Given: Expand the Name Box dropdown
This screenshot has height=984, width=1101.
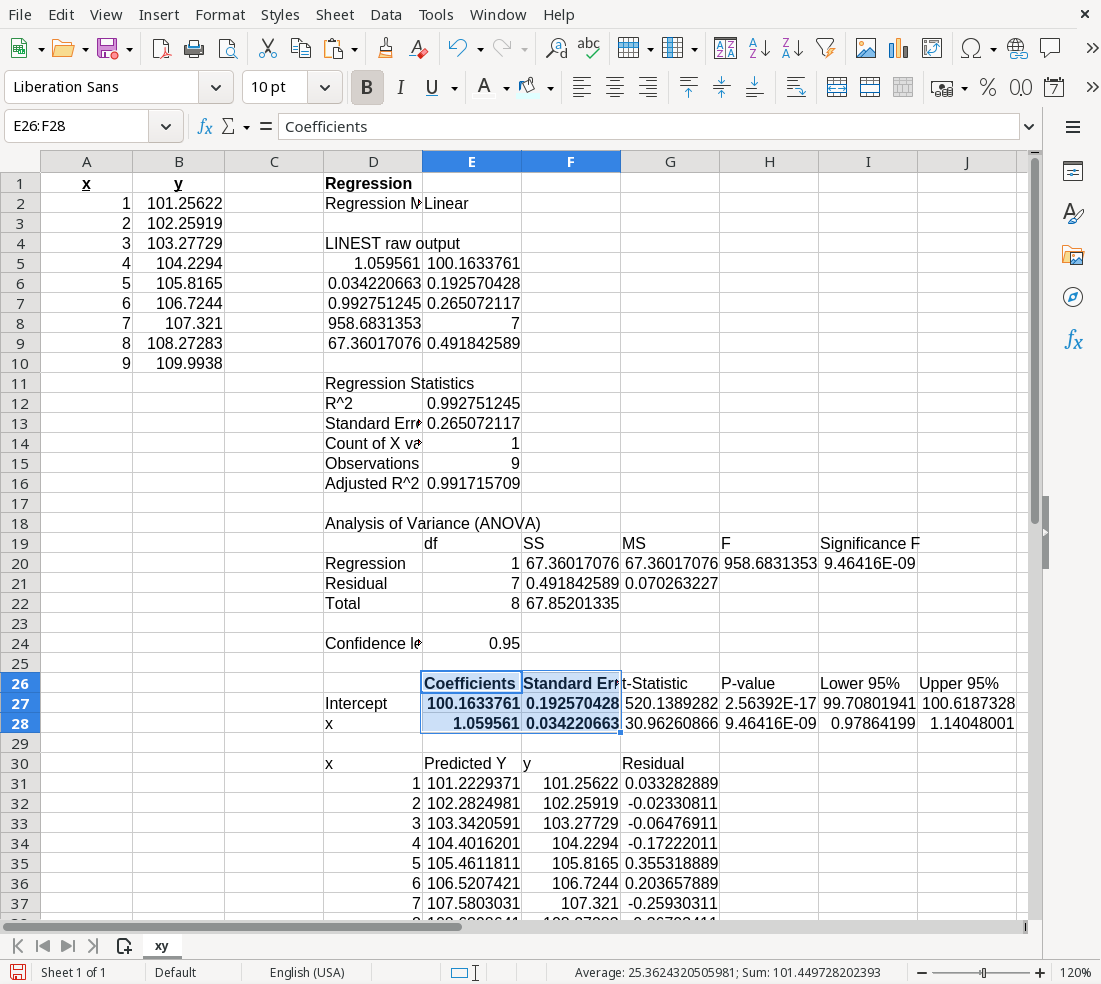Looking at the screenshot, I should [166, 126].
